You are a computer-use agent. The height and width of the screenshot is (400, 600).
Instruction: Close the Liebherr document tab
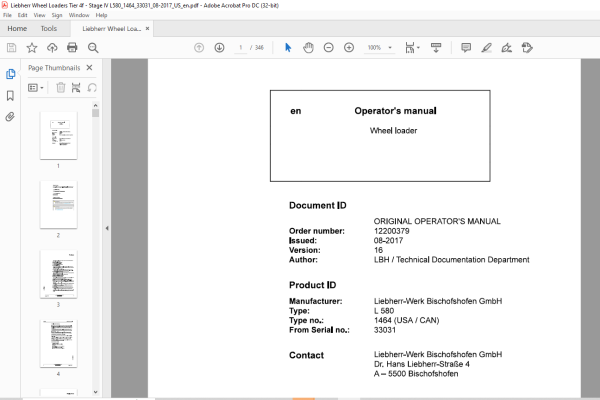pyautogui.click(x=147, y=29)
